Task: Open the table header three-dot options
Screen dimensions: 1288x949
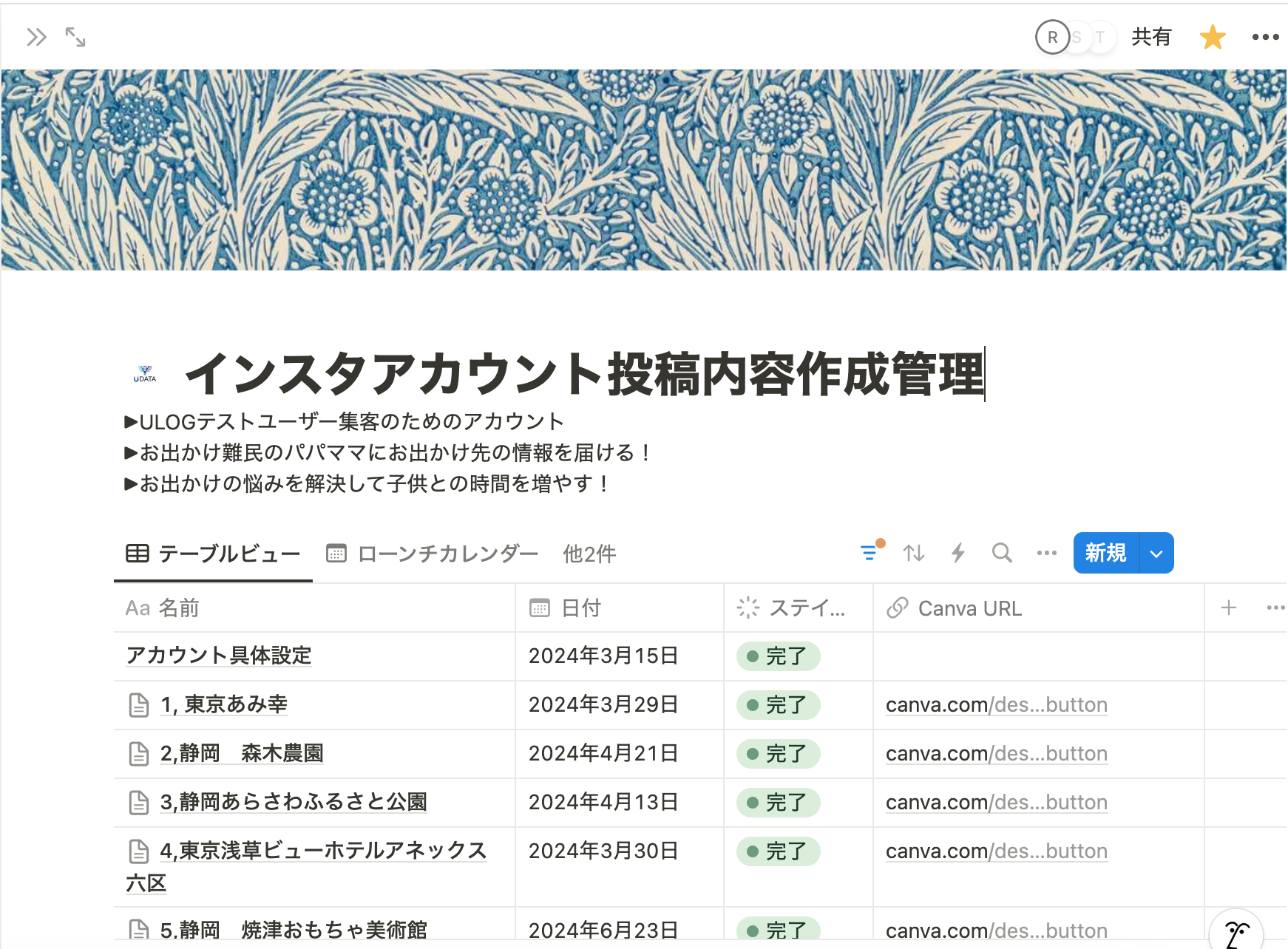Action: (1275, 608)
